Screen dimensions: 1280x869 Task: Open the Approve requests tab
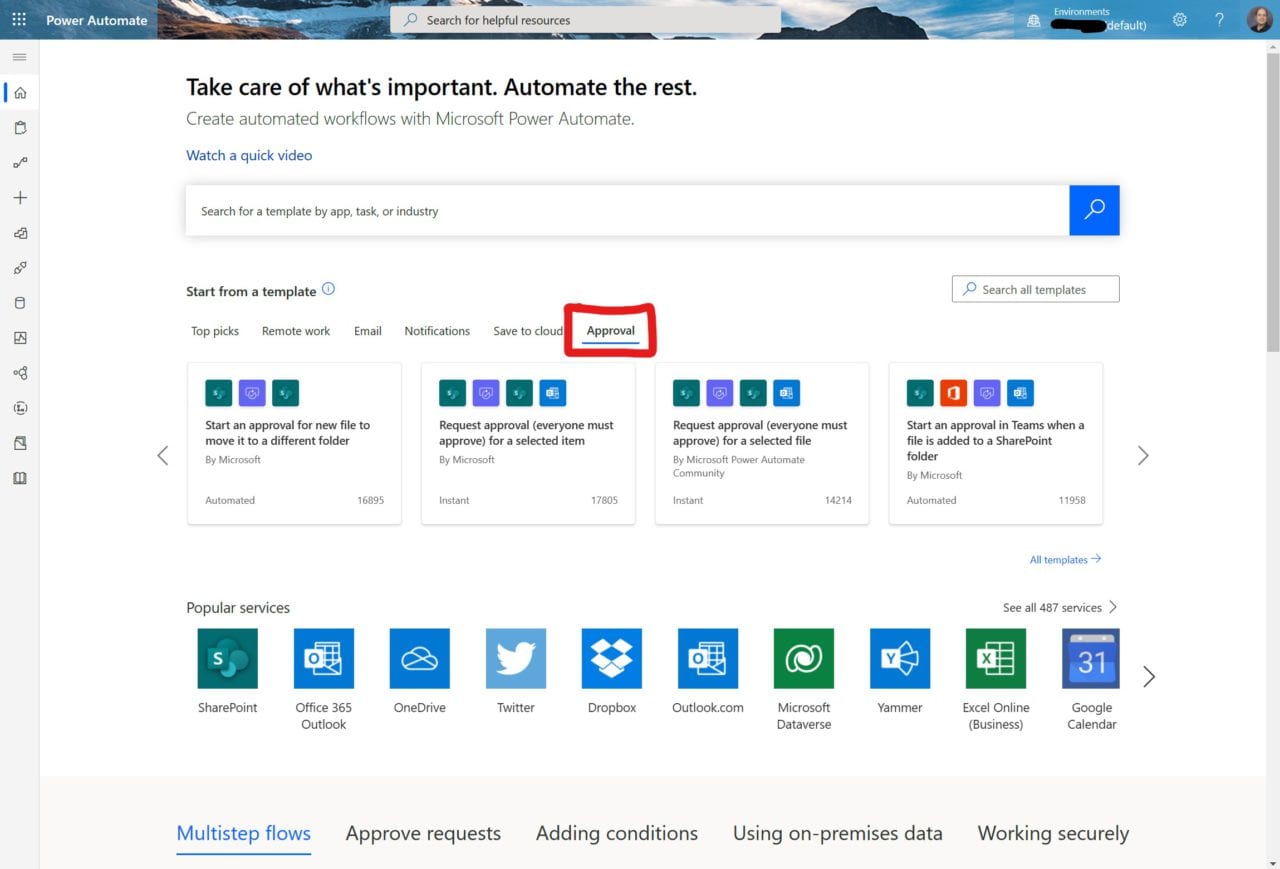pyautogui.click(x=423, y=833)
